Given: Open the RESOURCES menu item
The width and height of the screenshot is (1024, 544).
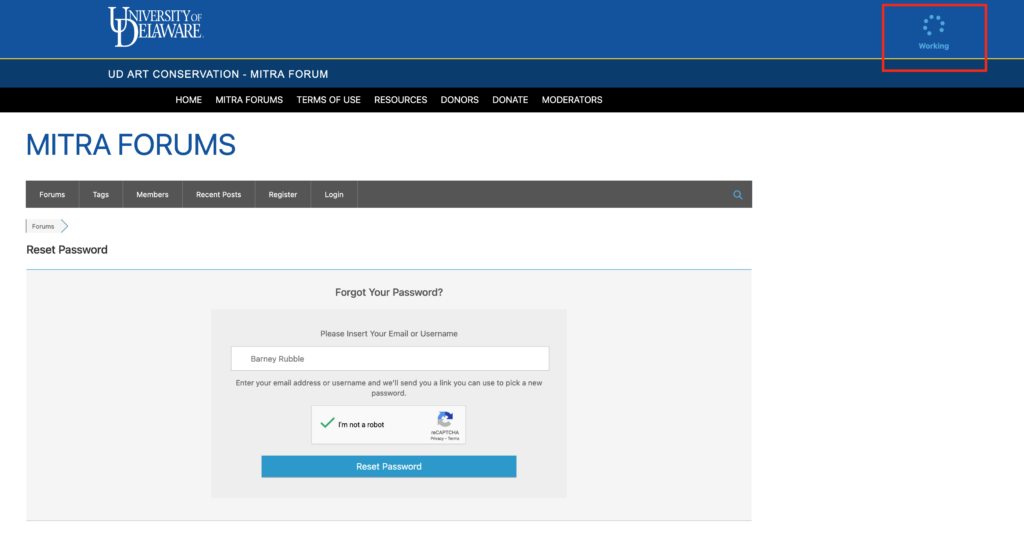Looking at the screenshot, I should click(x=400, y=100).
